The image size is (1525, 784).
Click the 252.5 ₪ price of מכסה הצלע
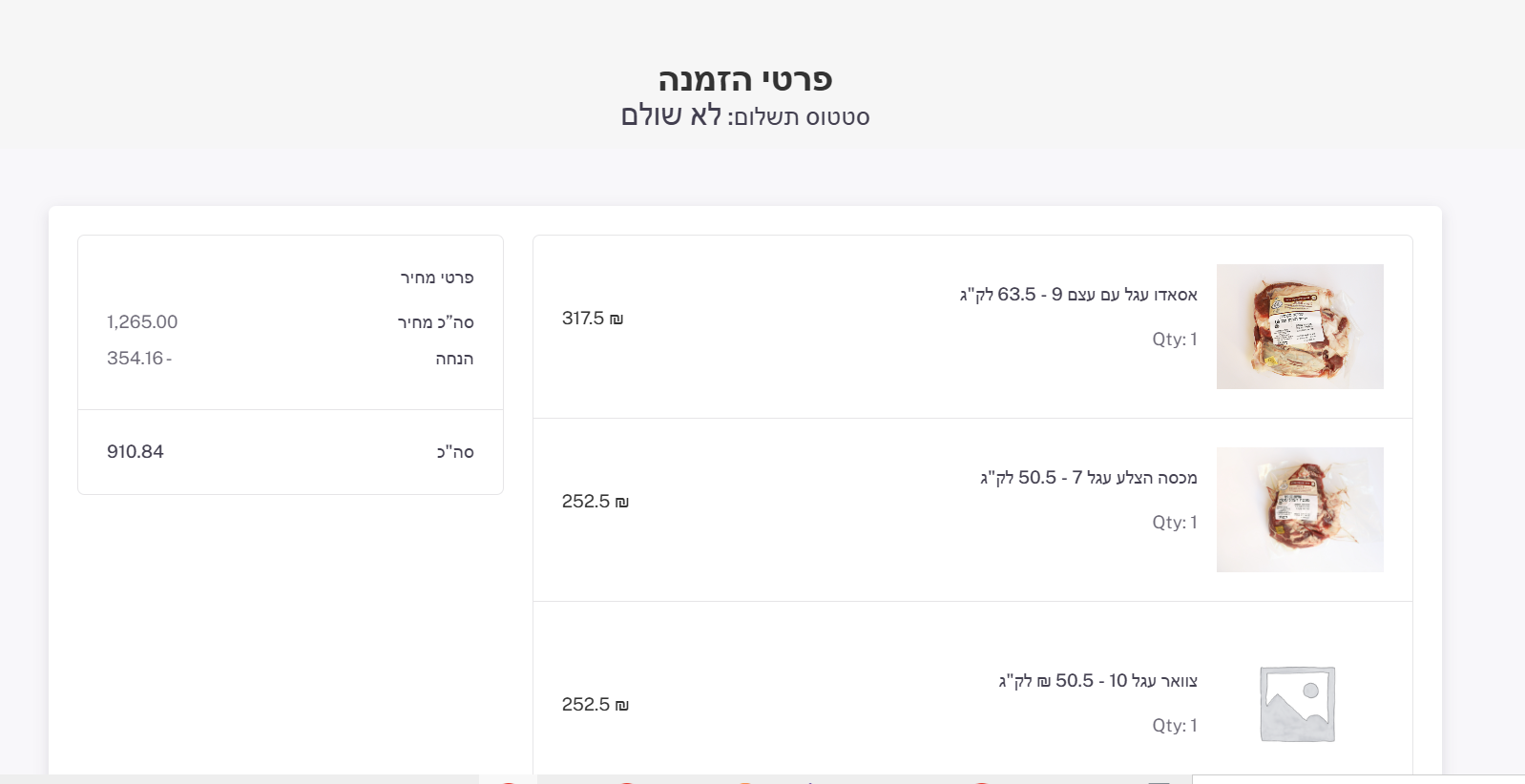tap(595, 502)
